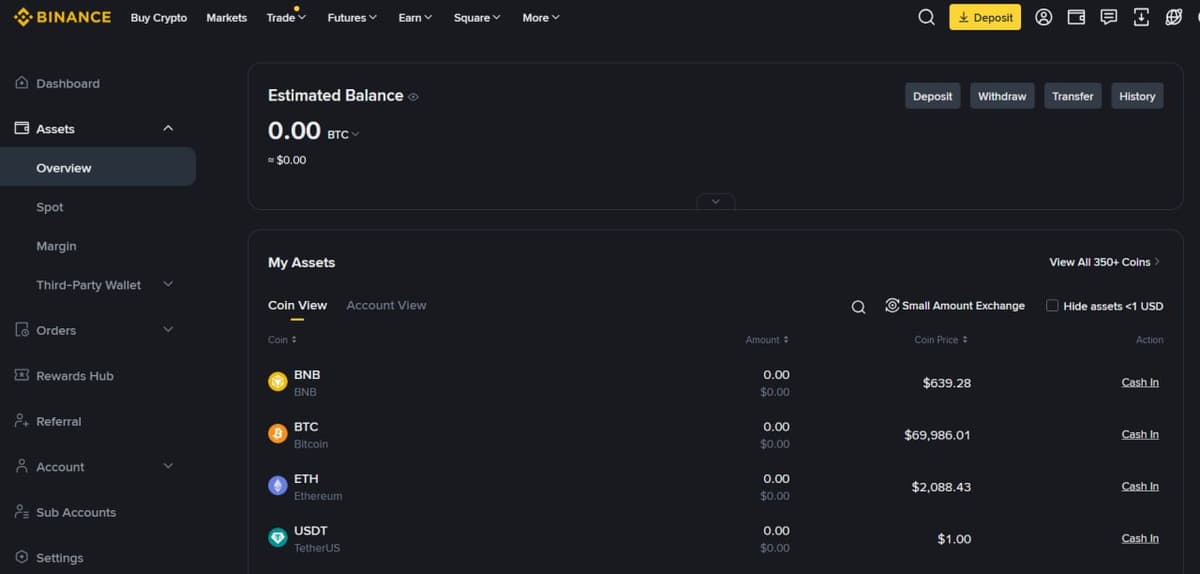Click the ≈ $0.00 balance value
The image size is (1200, 574).
pos(287,160)
